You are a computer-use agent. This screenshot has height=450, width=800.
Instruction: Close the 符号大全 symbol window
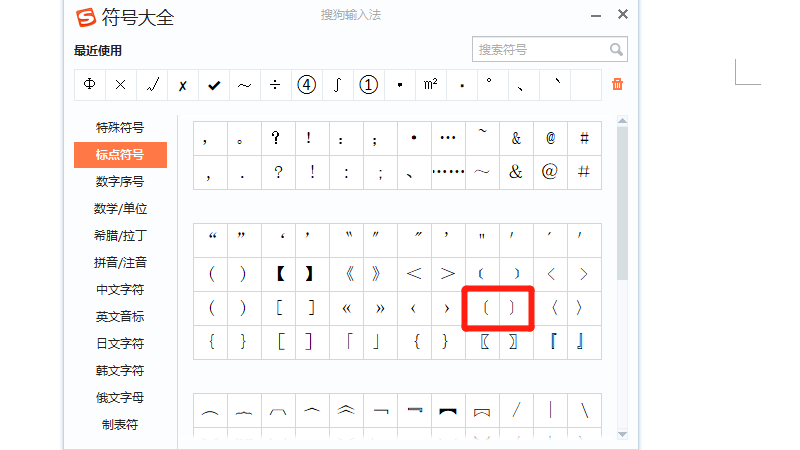point(622,15)
